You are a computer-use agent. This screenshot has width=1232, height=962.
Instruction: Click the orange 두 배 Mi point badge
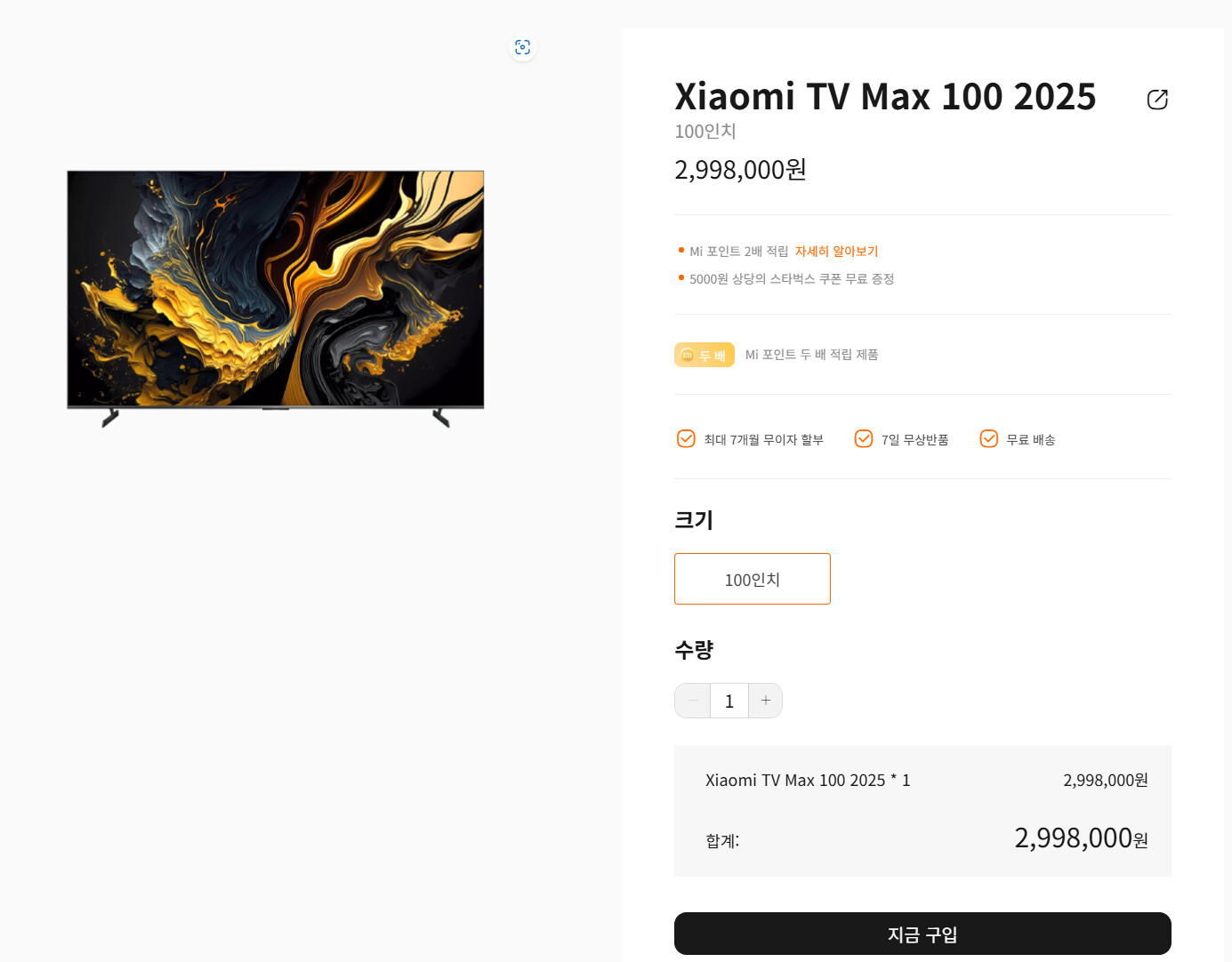pyautogui.click(x=705, y=355)
